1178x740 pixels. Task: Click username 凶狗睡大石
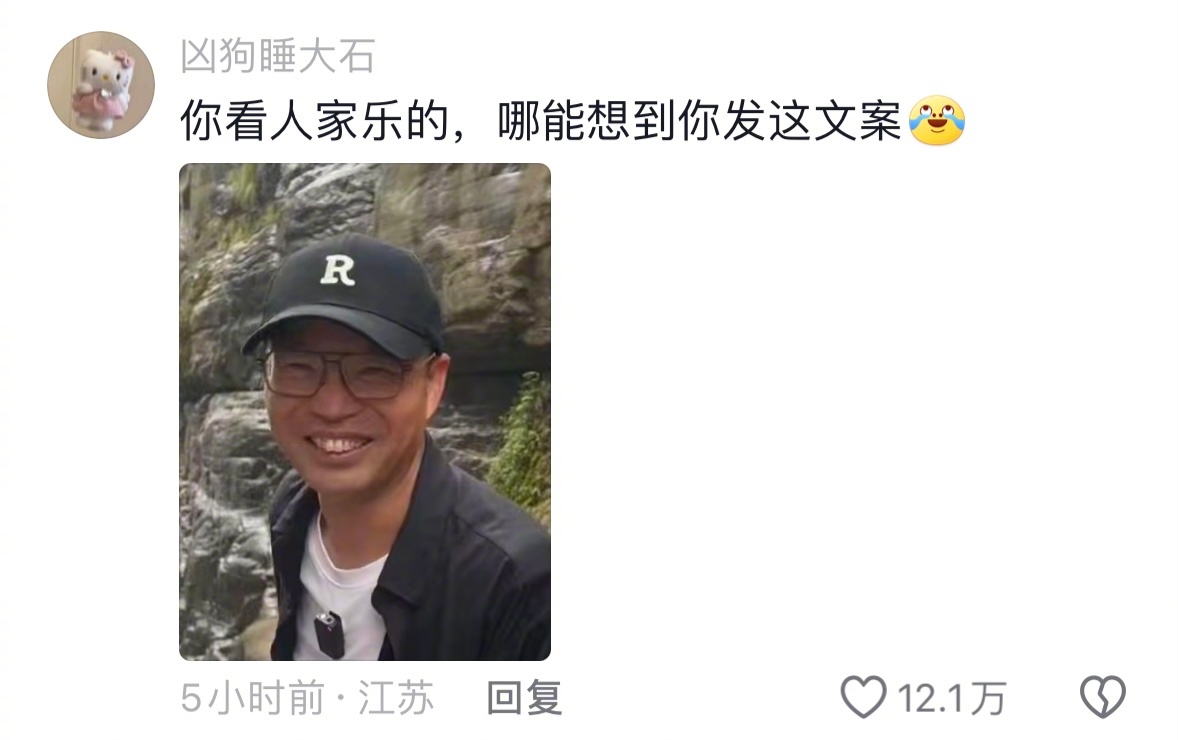[x=278, y=56]
